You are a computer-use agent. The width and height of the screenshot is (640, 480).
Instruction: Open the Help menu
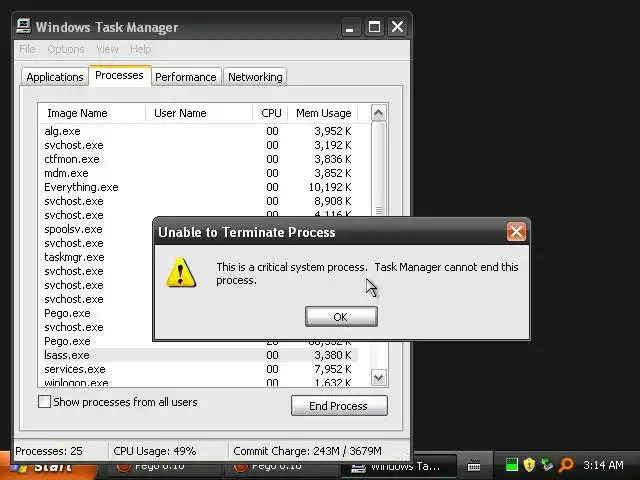[x=140, y=49]
